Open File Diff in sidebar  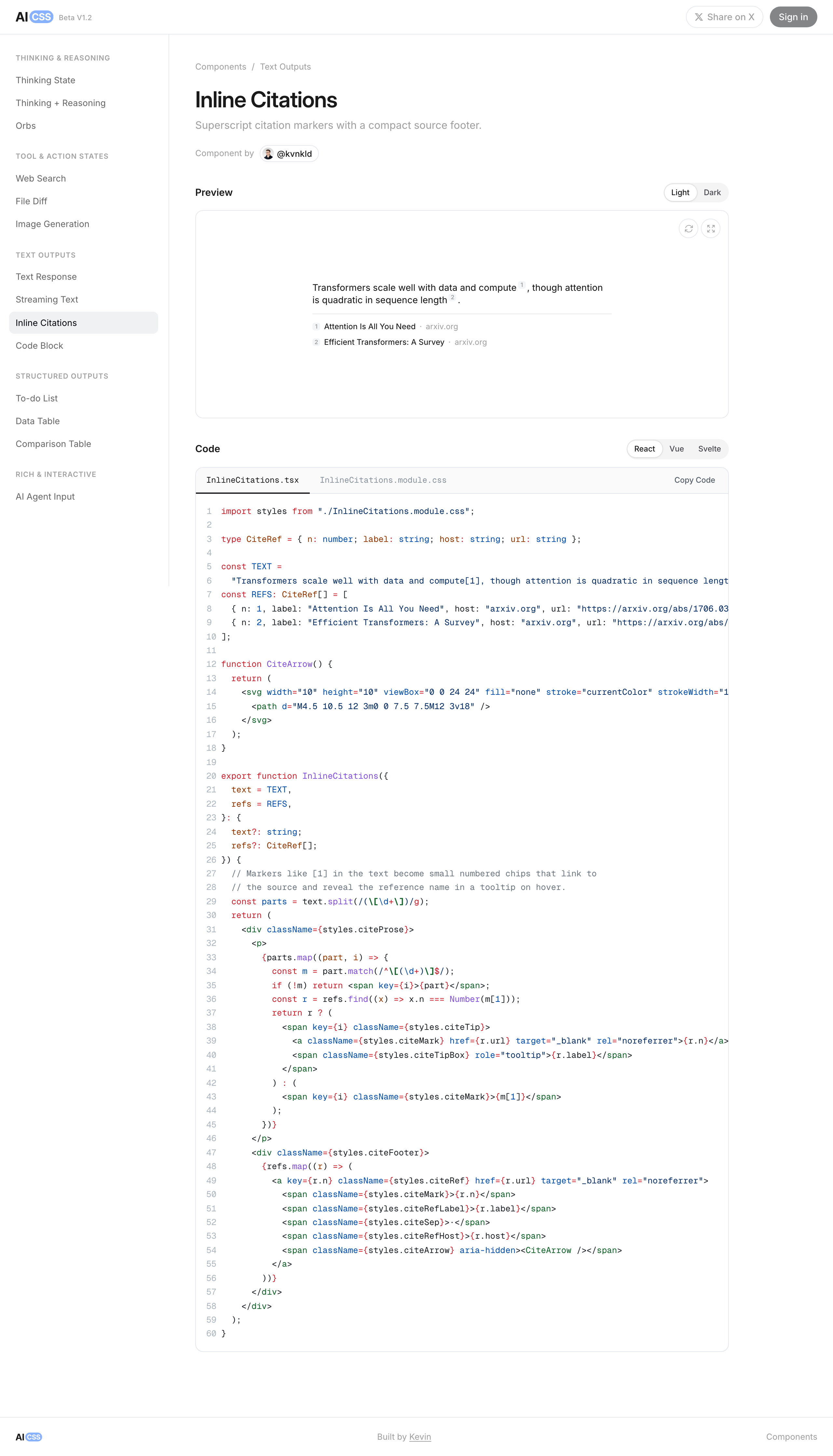pos(84,201)
